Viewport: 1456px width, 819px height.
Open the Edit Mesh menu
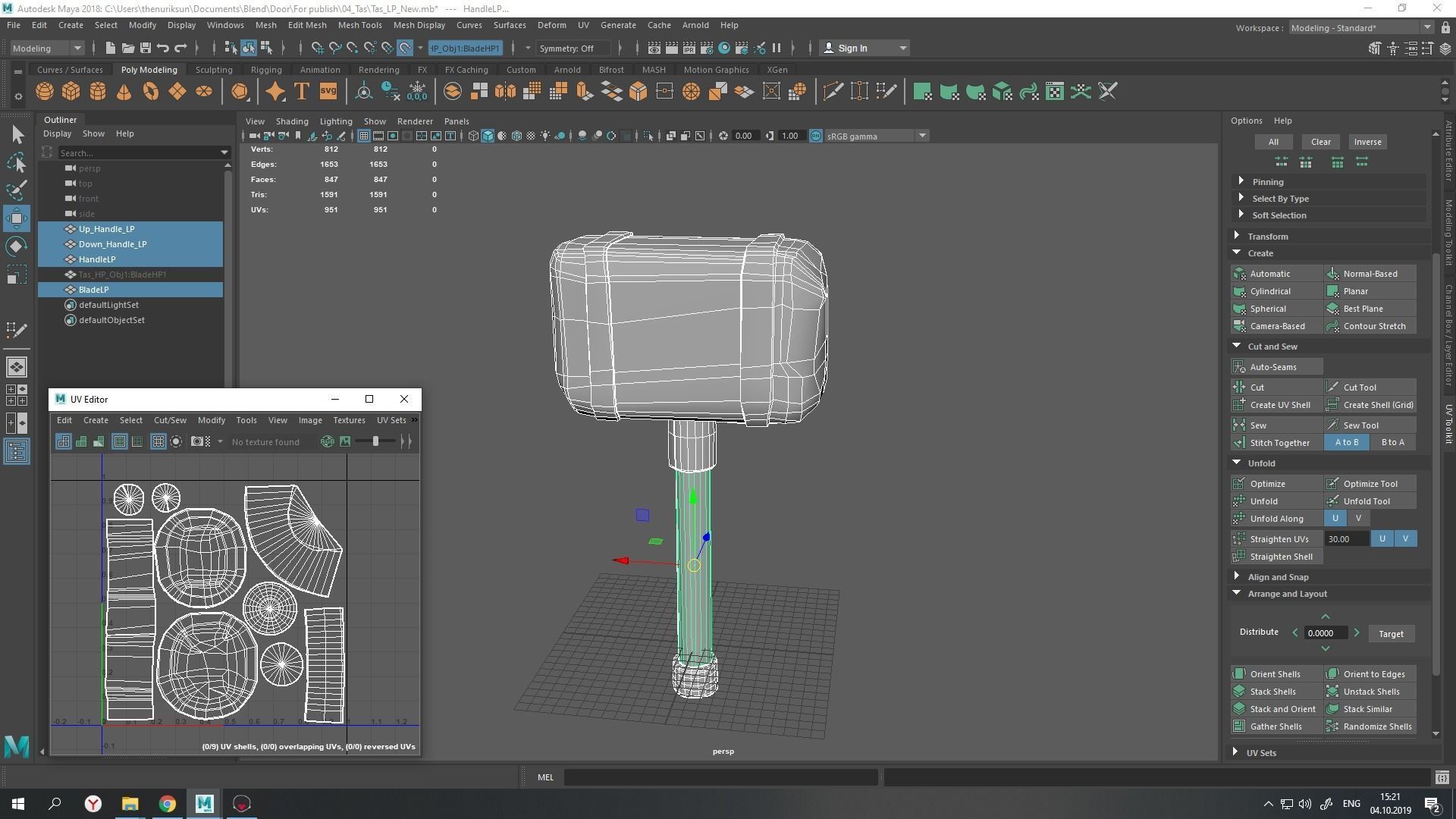[x=307, y=25]
